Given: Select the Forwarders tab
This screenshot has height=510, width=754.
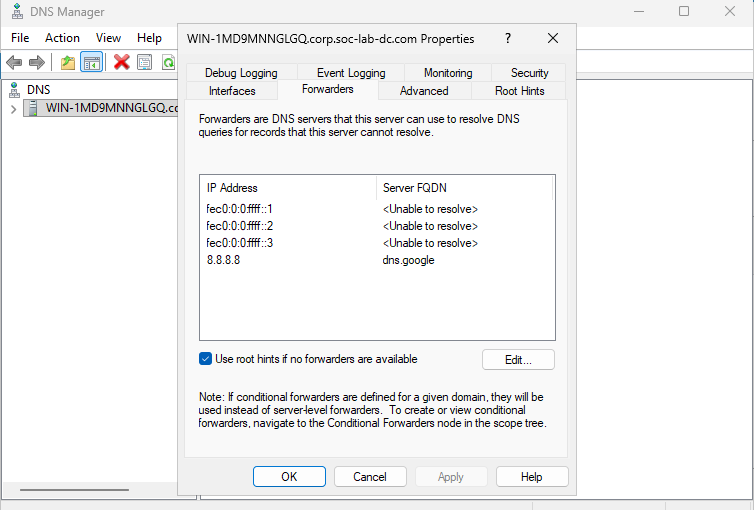Looking at the screenshot, I should click(327, 89).
